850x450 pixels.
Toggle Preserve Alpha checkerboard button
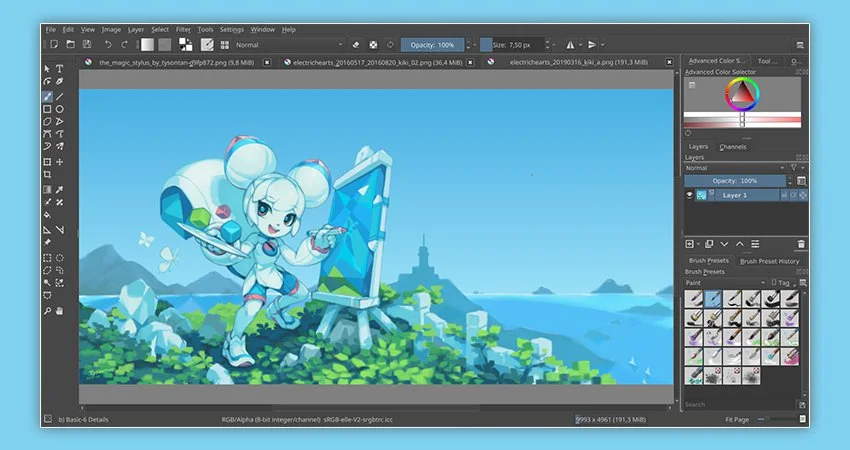(x=374, y=45)
